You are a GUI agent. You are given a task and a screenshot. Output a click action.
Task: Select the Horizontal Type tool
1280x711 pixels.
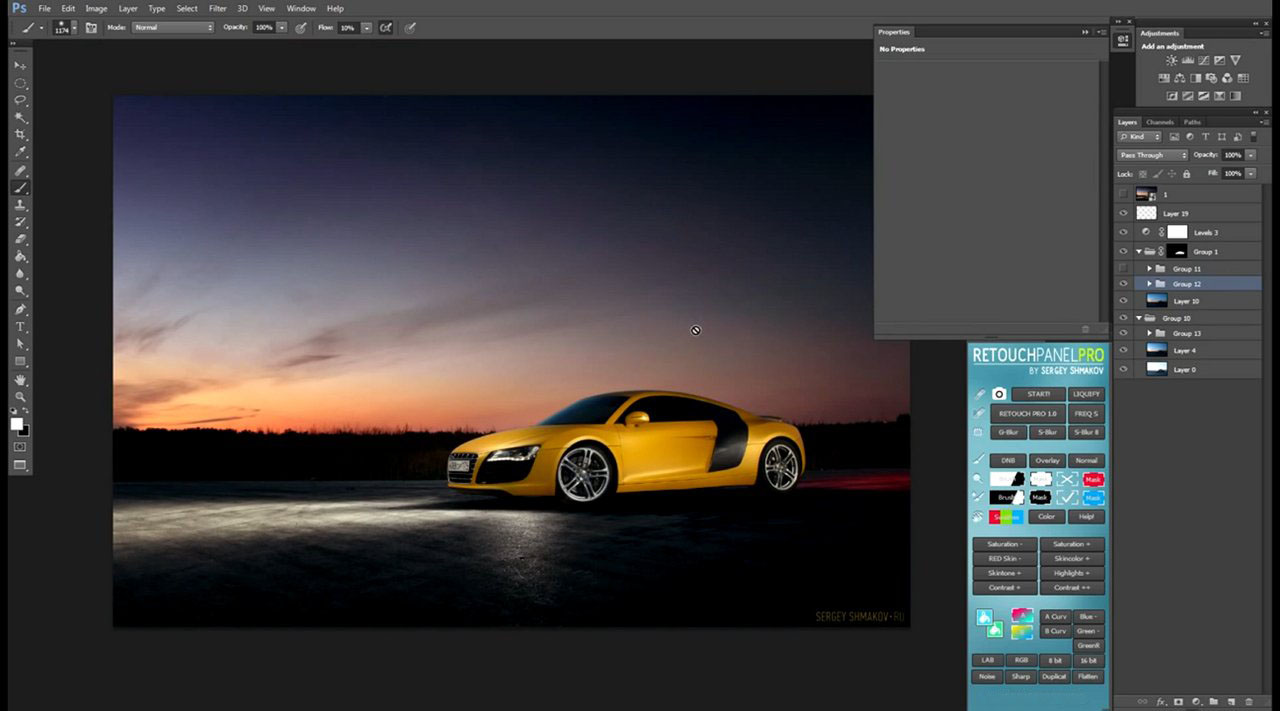[20, 327]
